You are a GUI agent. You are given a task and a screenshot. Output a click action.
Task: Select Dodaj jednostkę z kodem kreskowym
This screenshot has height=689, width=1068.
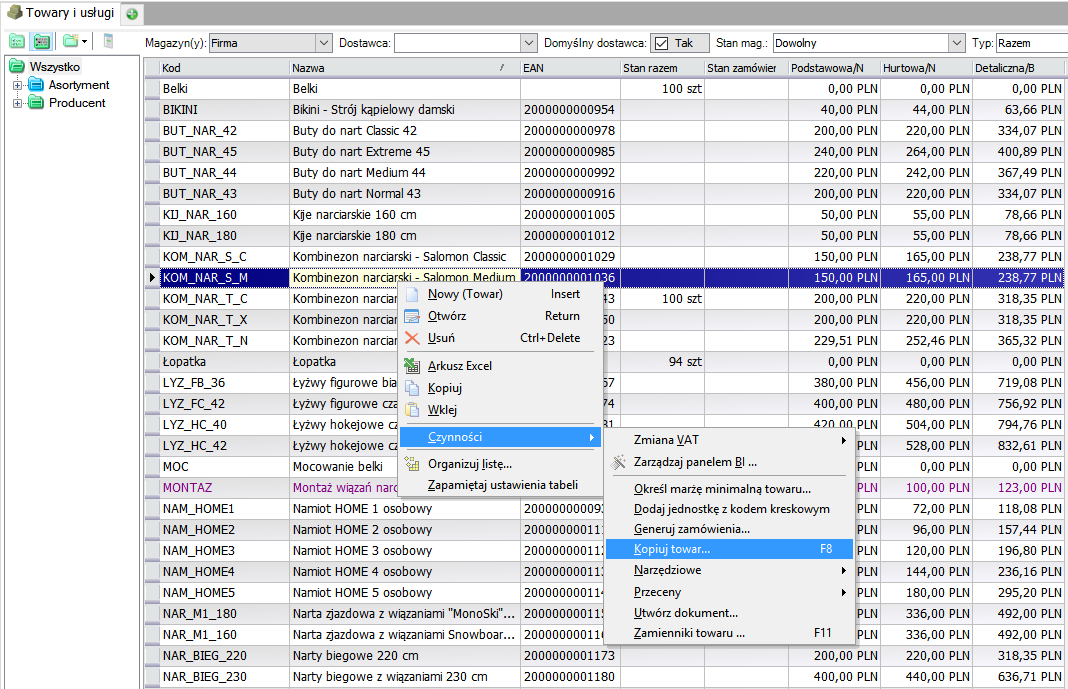729,509
